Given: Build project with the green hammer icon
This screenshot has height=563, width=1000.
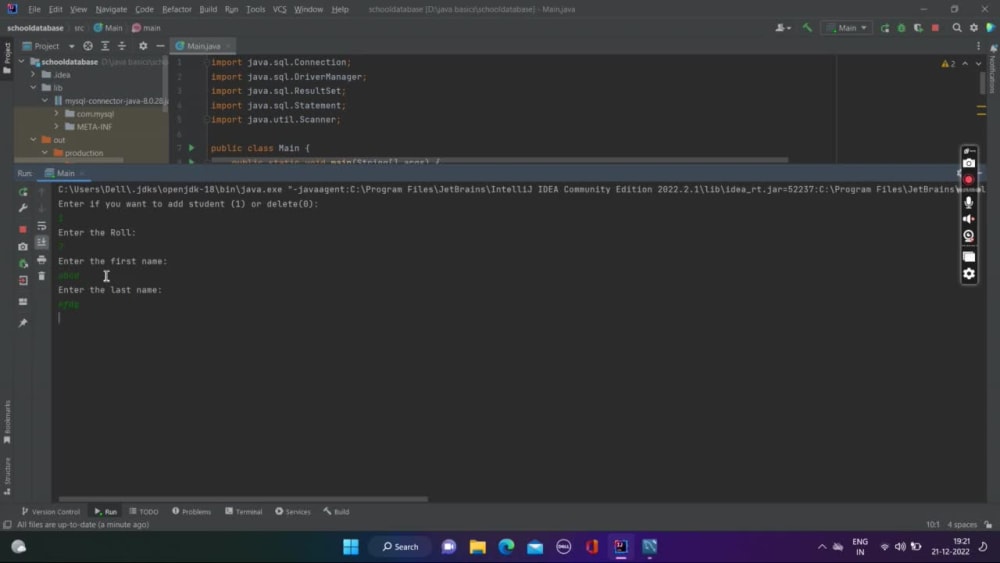Looking at the screenshot, I should point(807,27).
